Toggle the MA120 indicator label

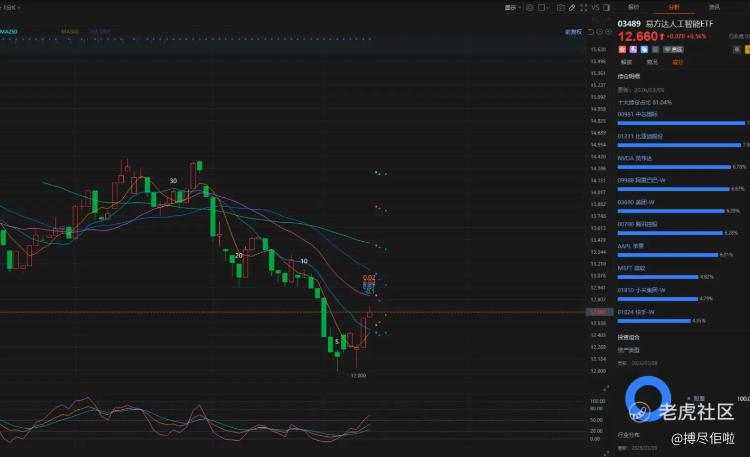(x=100, y=32)
